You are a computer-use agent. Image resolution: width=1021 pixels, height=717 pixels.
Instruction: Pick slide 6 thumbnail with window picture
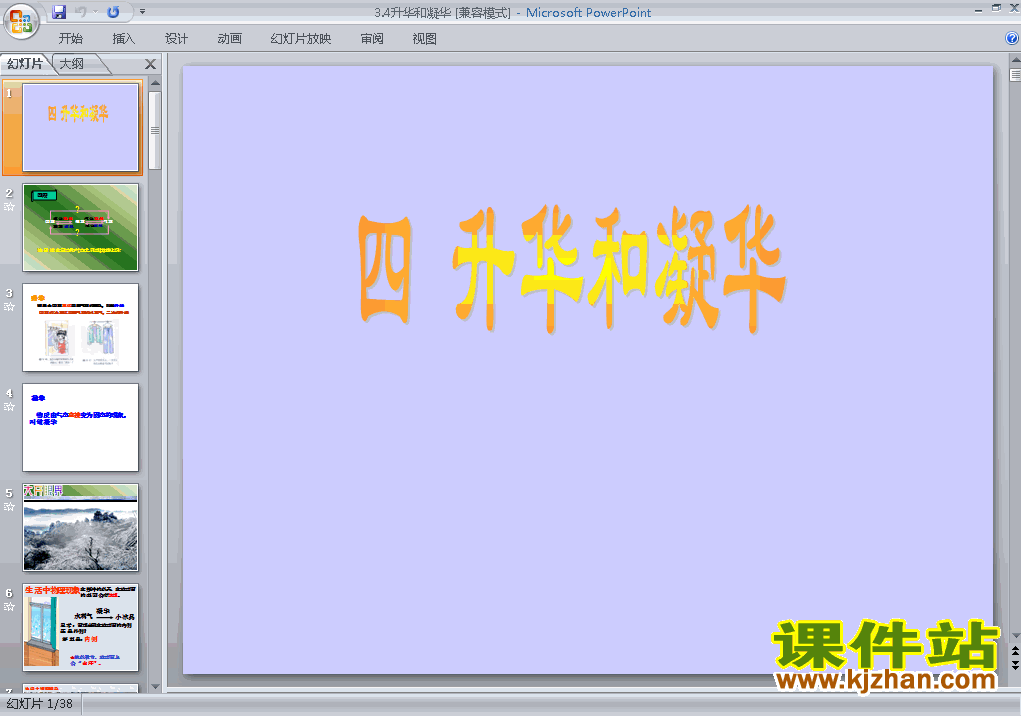pyautogui.click(x=81, y=627)
